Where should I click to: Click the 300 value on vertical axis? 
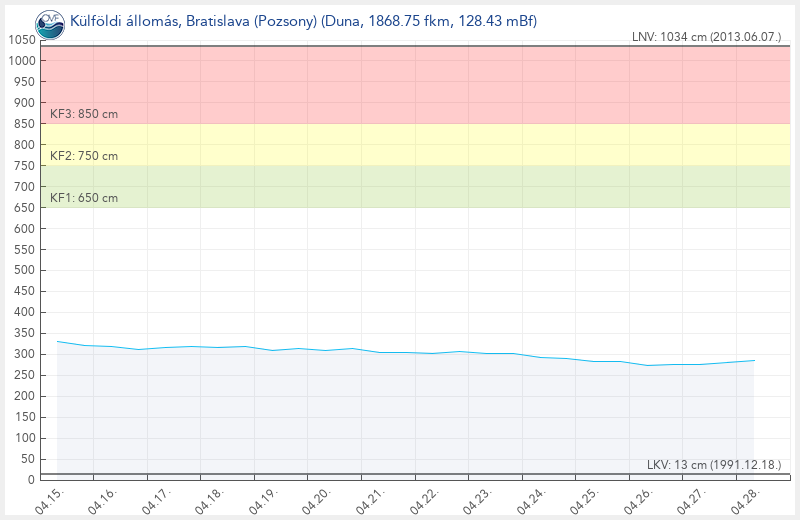pyautogui.click(x=24, y=354)
